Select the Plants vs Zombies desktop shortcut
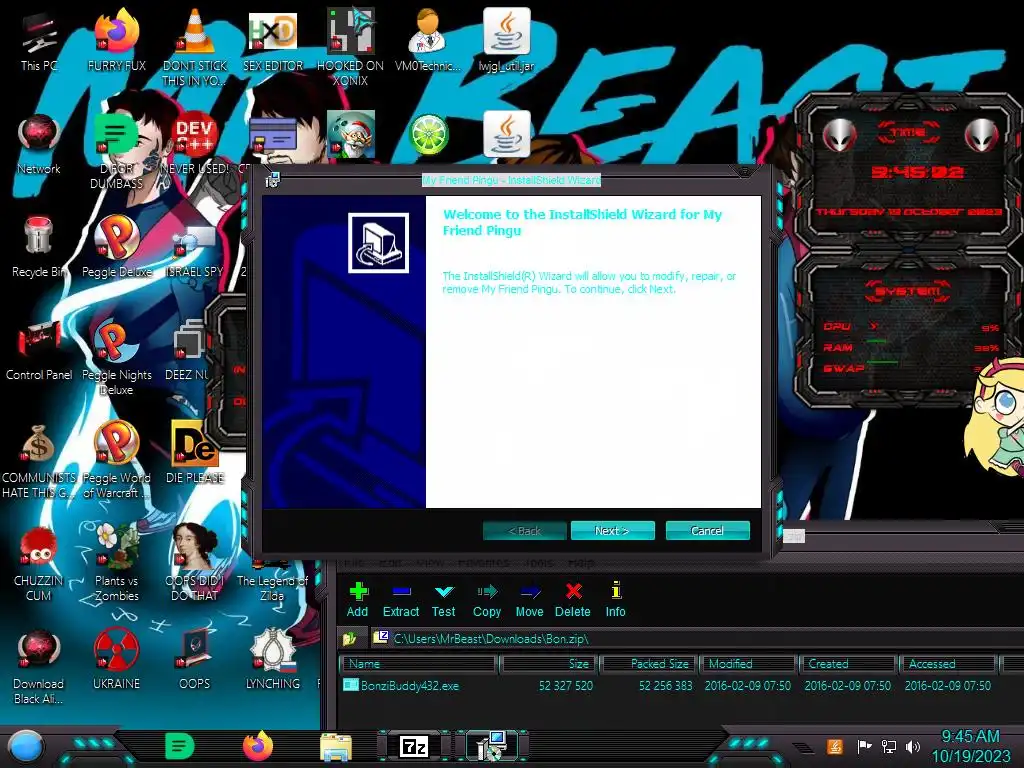 pos(117,563)
